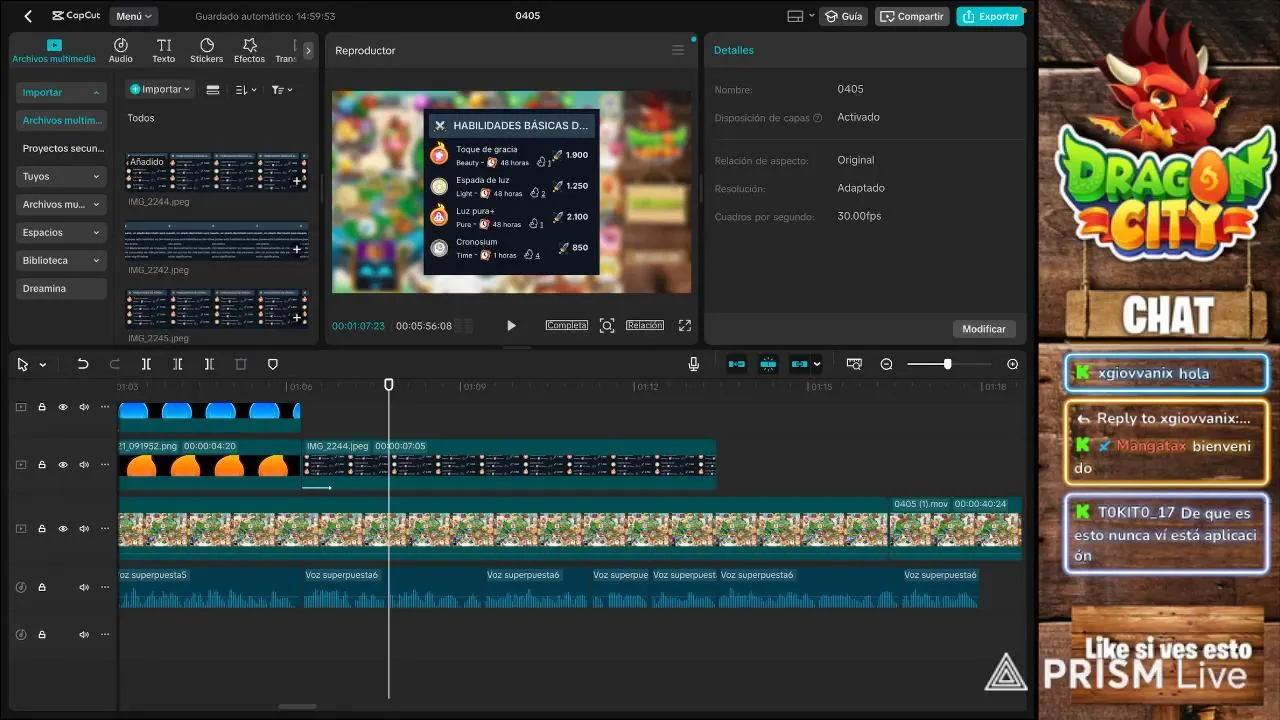Image resolution: width=1280 pixels, height=720 pixels.
Task: Zoom out the timeline
Action: pyautogui.click(x=886, y=364)
